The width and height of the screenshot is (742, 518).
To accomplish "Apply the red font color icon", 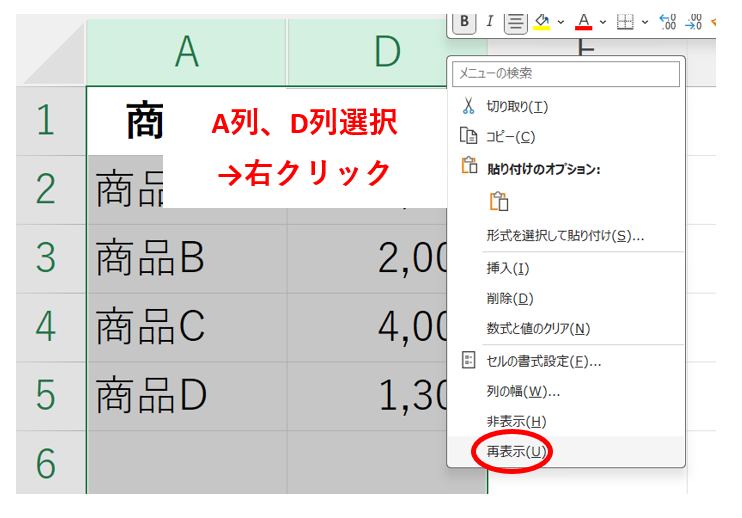I will (x=584, y=21).
